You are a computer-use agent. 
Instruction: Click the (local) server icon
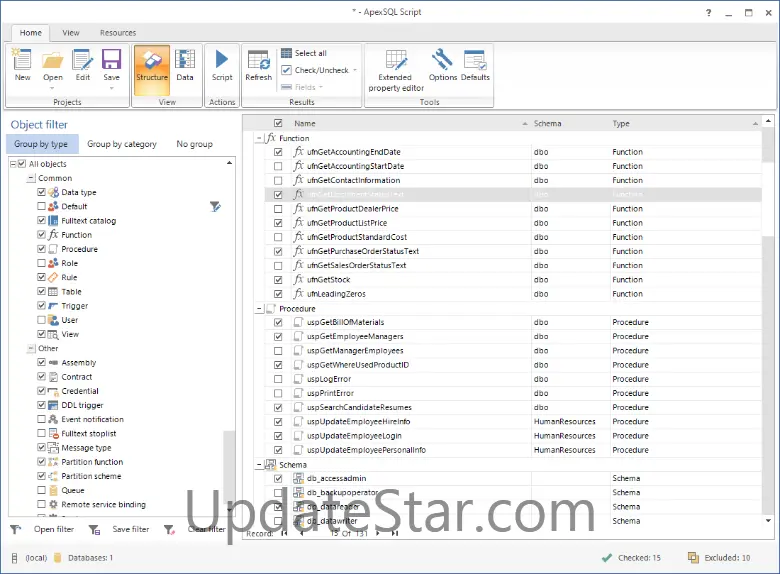pos(15,558)
